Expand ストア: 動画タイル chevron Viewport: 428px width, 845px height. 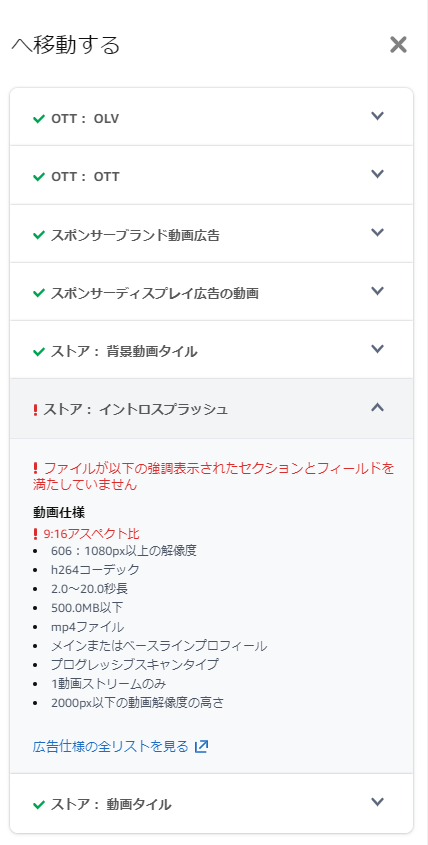(377, 801)
